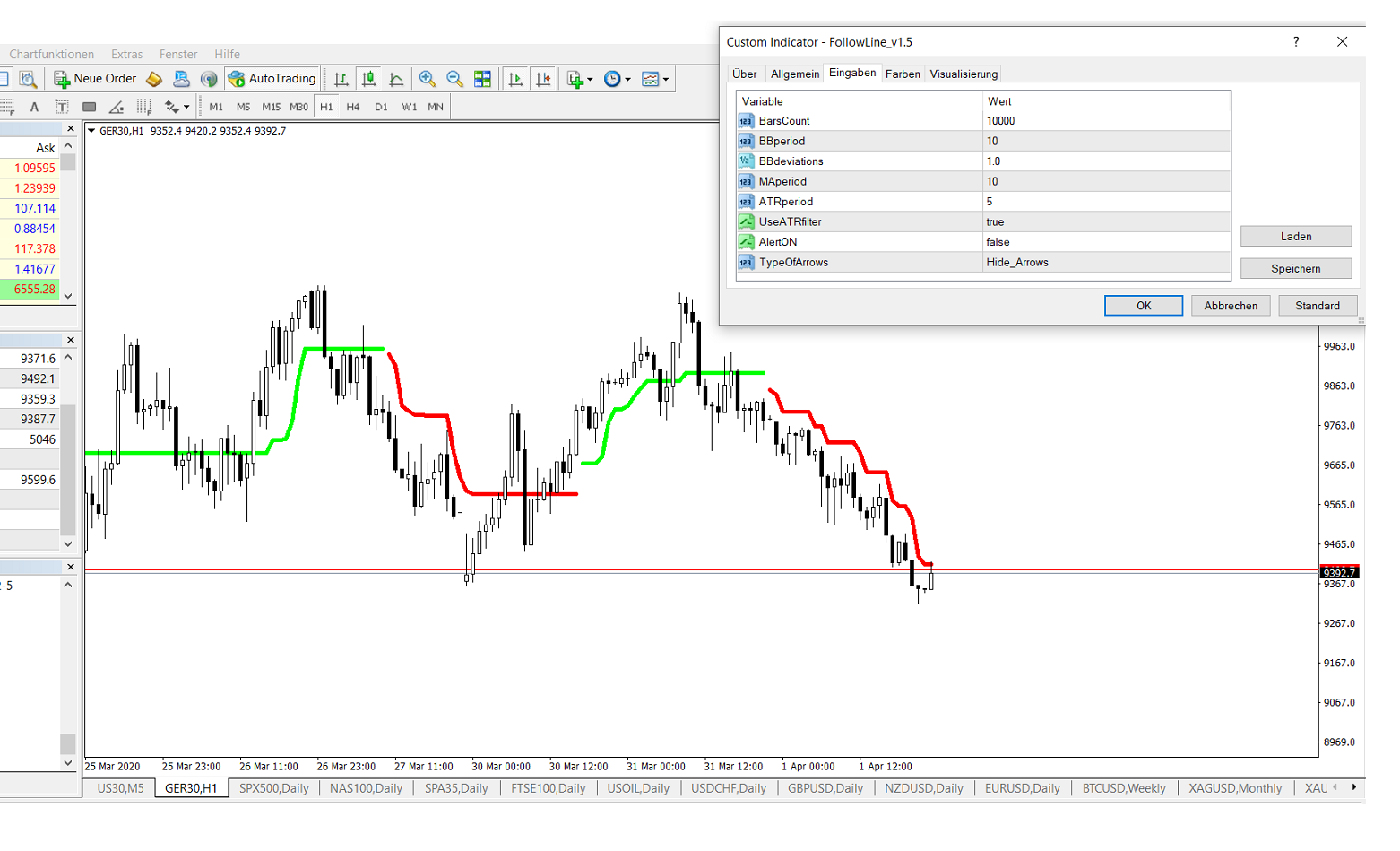Image resolution: width=1400 pixels, height=851 pixels.
Task: Switch to the Über tab in dialog
Action: click(744, 74)
